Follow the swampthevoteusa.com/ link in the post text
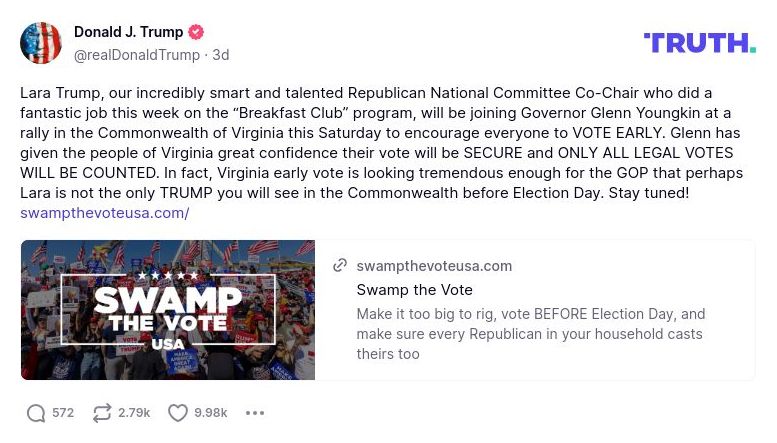 105,213
